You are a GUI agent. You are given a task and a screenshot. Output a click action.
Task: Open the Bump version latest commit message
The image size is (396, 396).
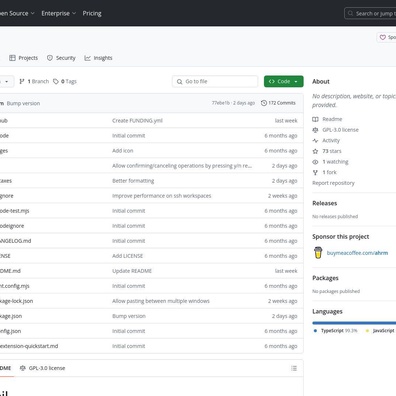click(23, 103)
